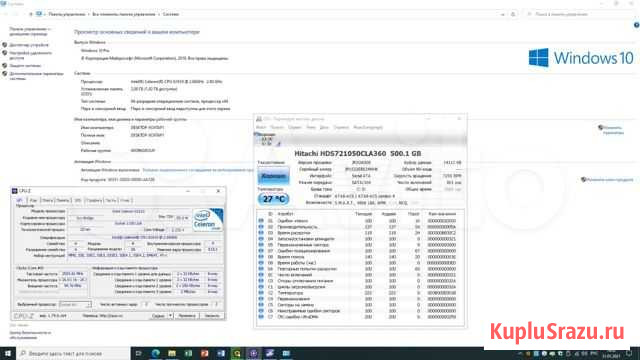This screenshot has width=640, height=360.
Task: Open the Настройка удаленного доступа link
Action: tap(31, 56)
